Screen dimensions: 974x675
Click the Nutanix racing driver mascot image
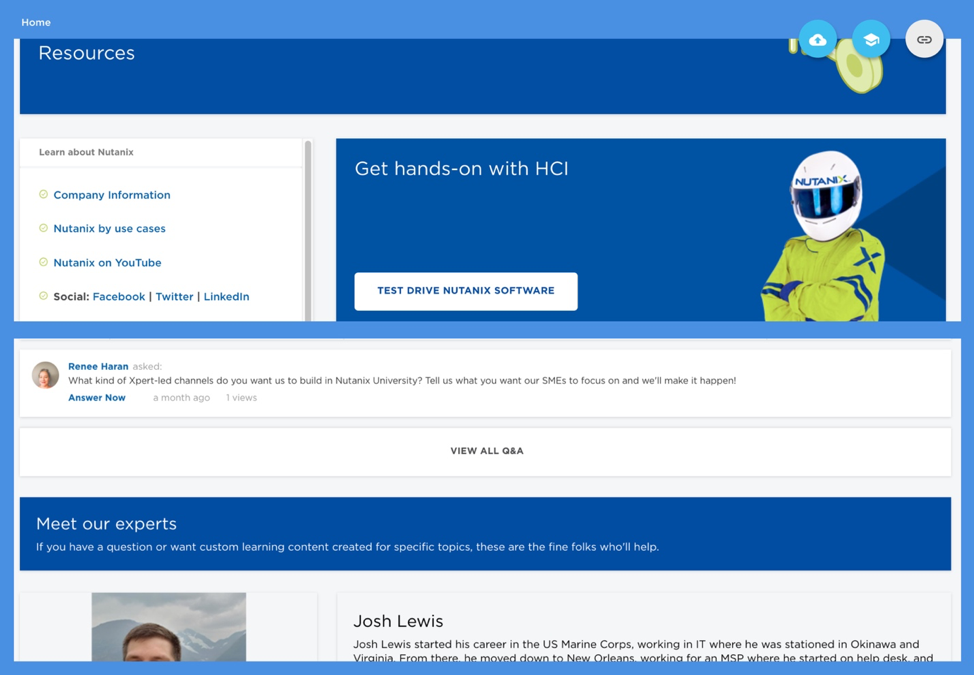pos(823,236)
